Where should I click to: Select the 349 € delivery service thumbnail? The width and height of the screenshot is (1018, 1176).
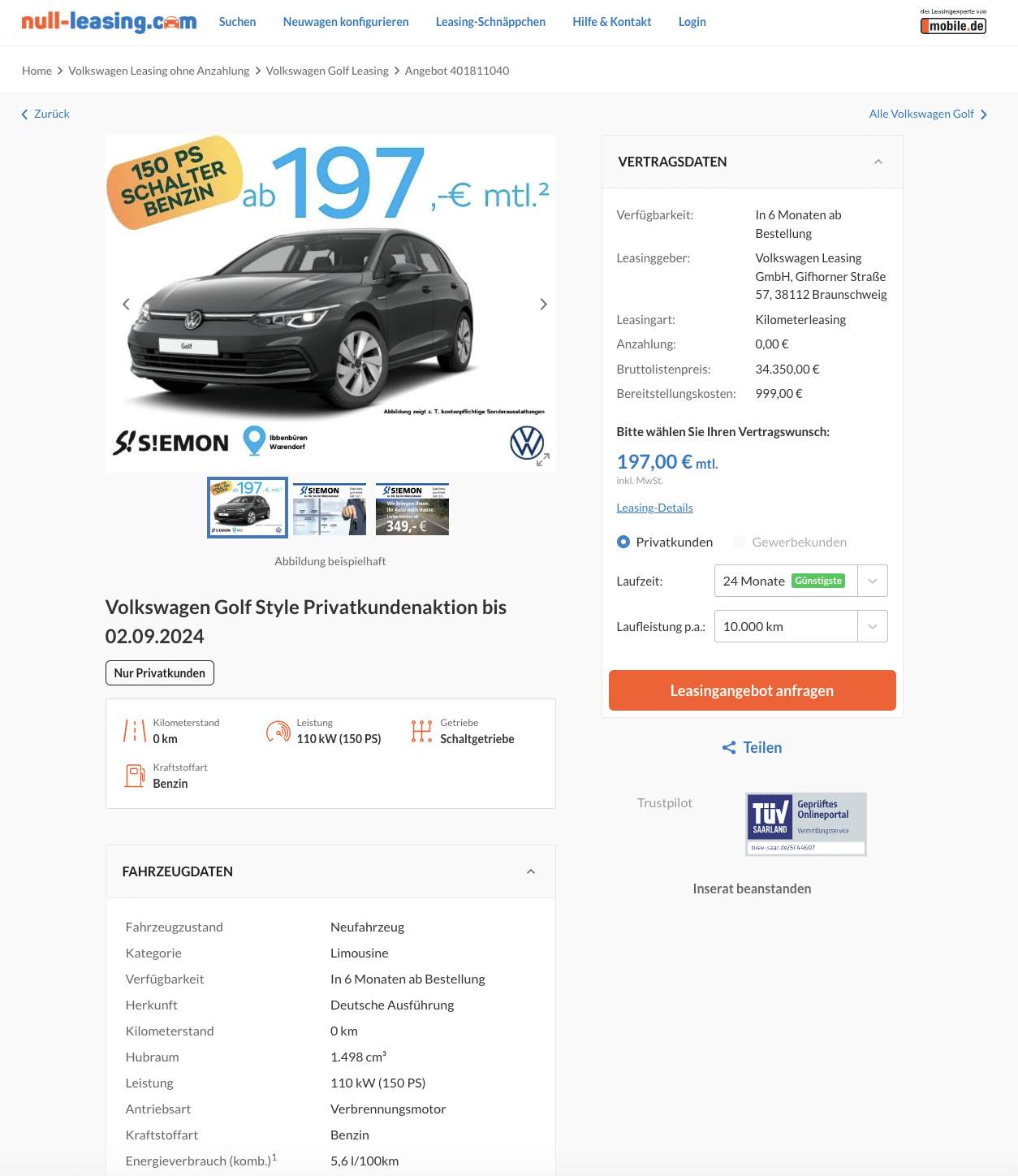412,508
